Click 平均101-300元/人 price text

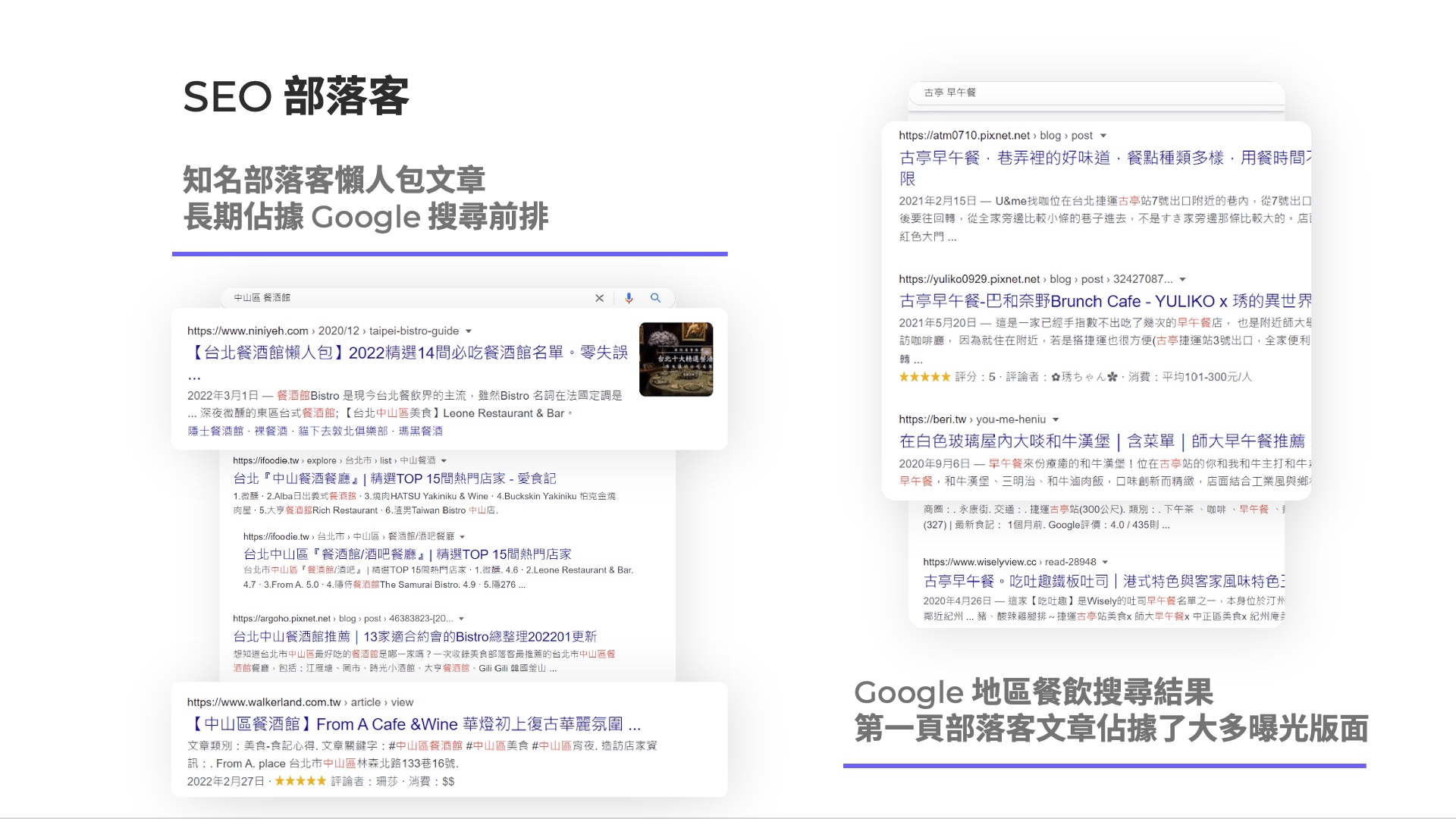(x=1207, y=377)
